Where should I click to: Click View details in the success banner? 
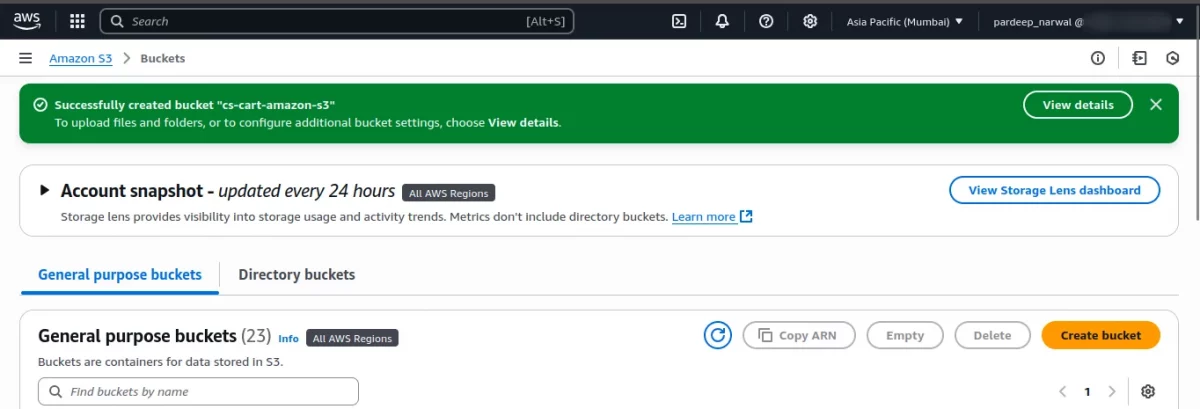[x=1077, y=104]
